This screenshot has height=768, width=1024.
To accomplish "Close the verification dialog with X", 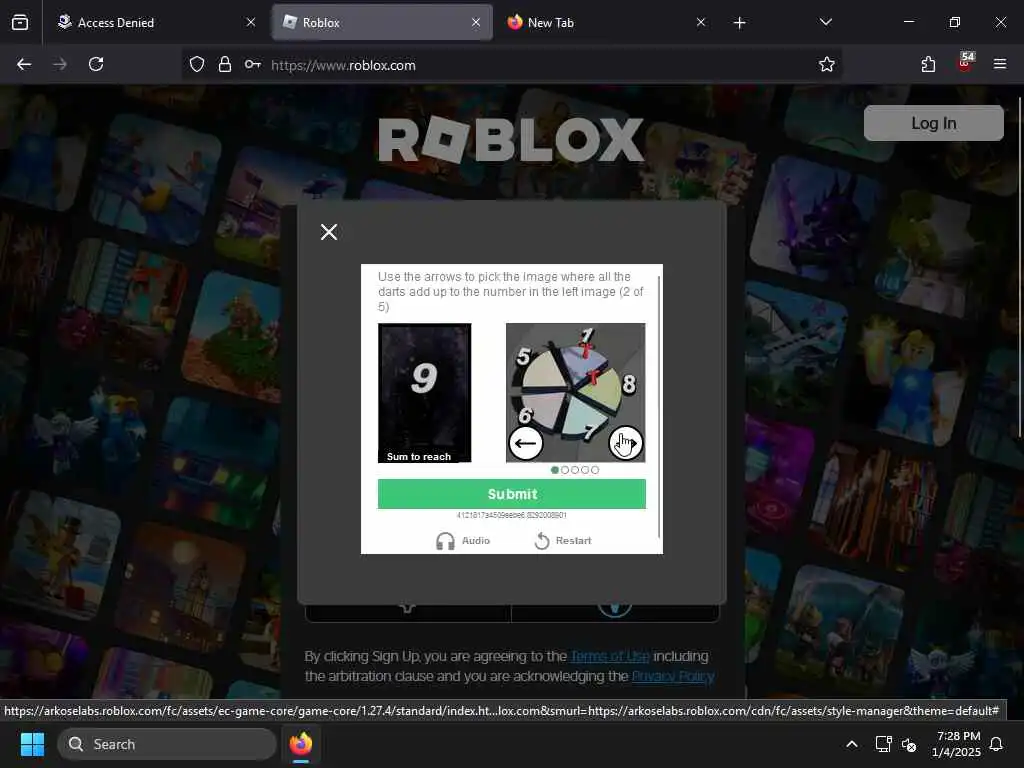I will point(329,232).
